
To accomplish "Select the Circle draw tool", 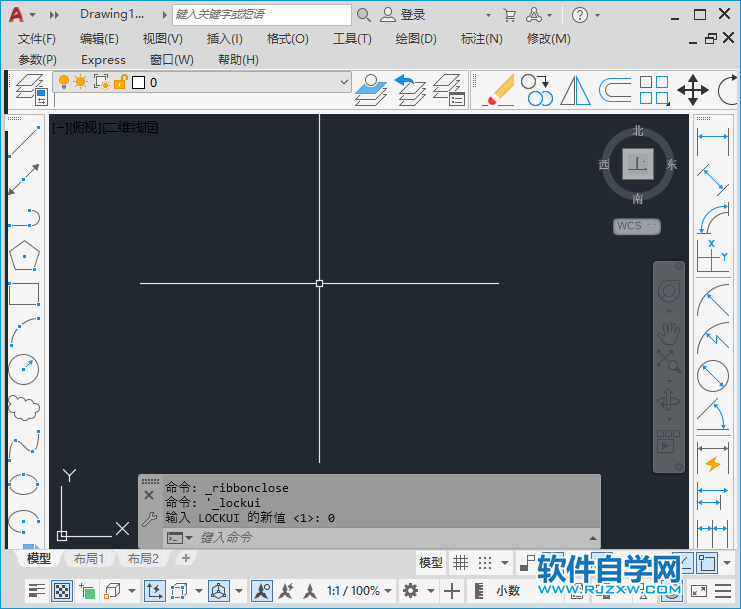I will point(24,369).
